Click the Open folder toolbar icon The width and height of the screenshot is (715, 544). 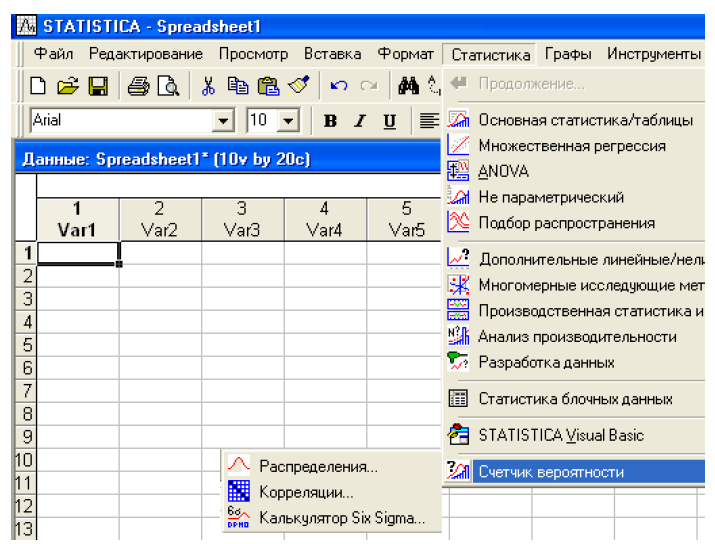pos(68,85)
